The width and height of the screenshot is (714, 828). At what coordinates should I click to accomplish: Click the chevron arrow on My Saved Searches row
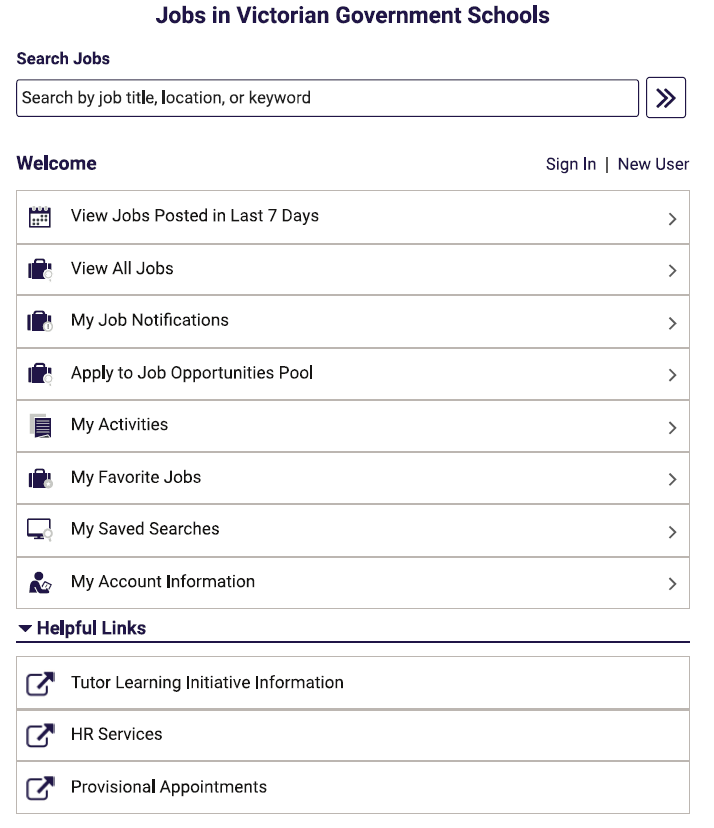click(672, 532)
